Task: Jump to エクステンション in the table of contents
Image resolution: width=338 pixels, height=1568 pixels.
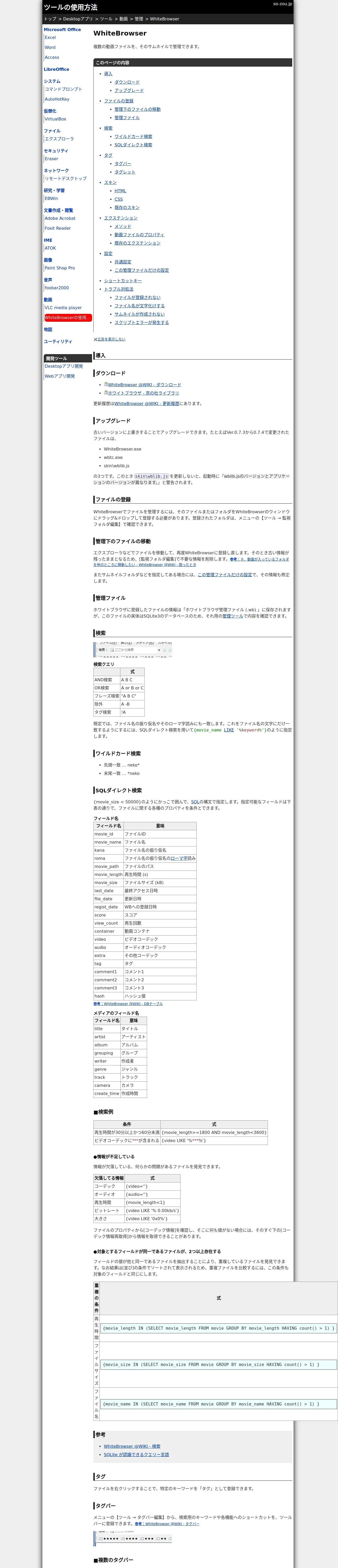Action: [x=121, y=218]
